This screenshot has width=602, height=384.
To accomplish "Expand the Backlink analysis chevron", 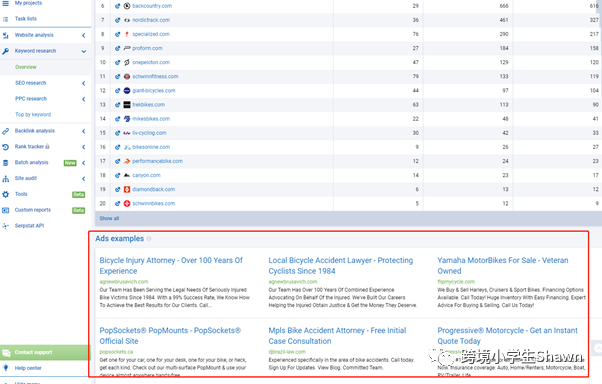I will (84, 131).
